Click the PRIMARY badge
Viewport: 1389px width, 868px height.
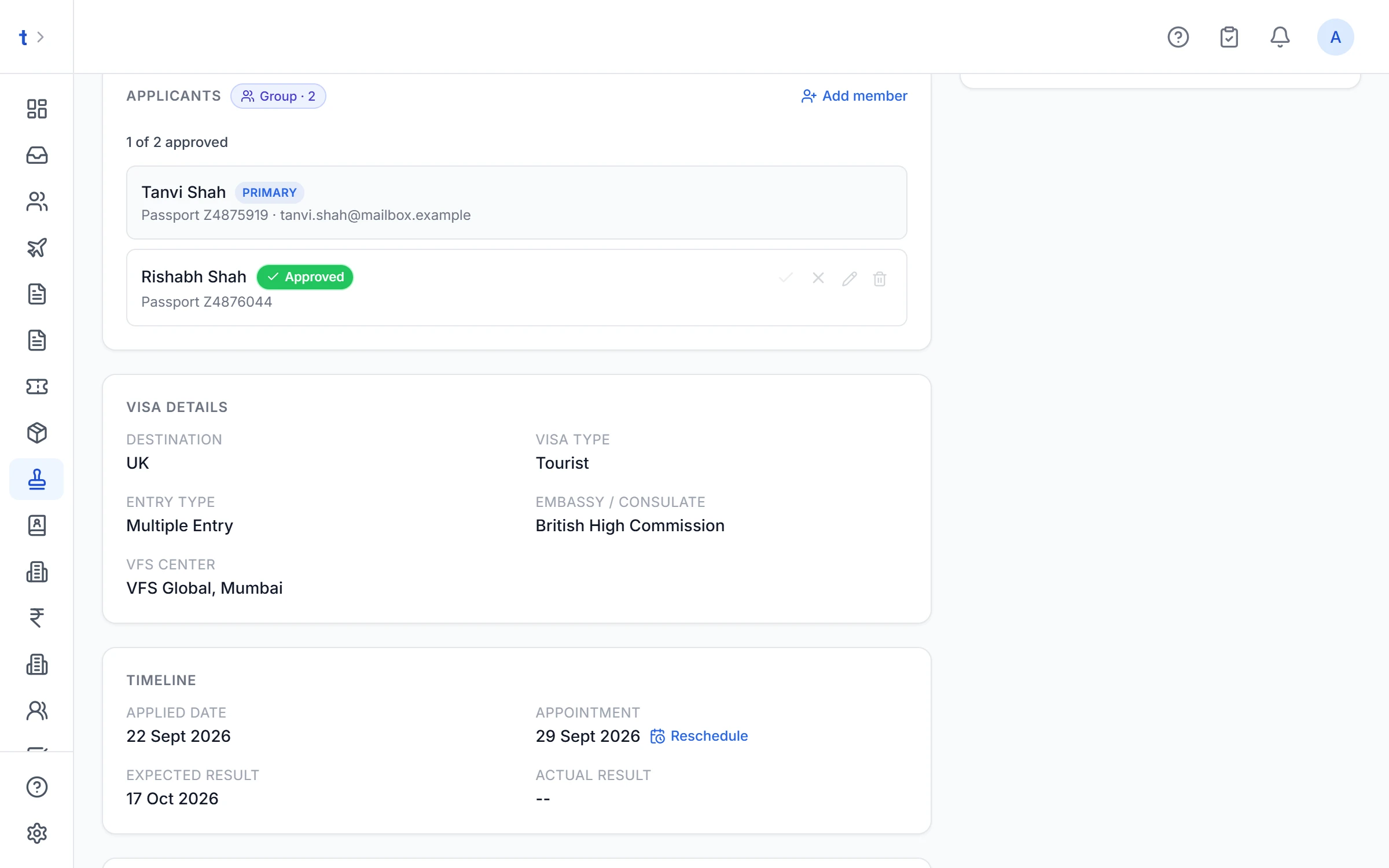coord(270,193)
